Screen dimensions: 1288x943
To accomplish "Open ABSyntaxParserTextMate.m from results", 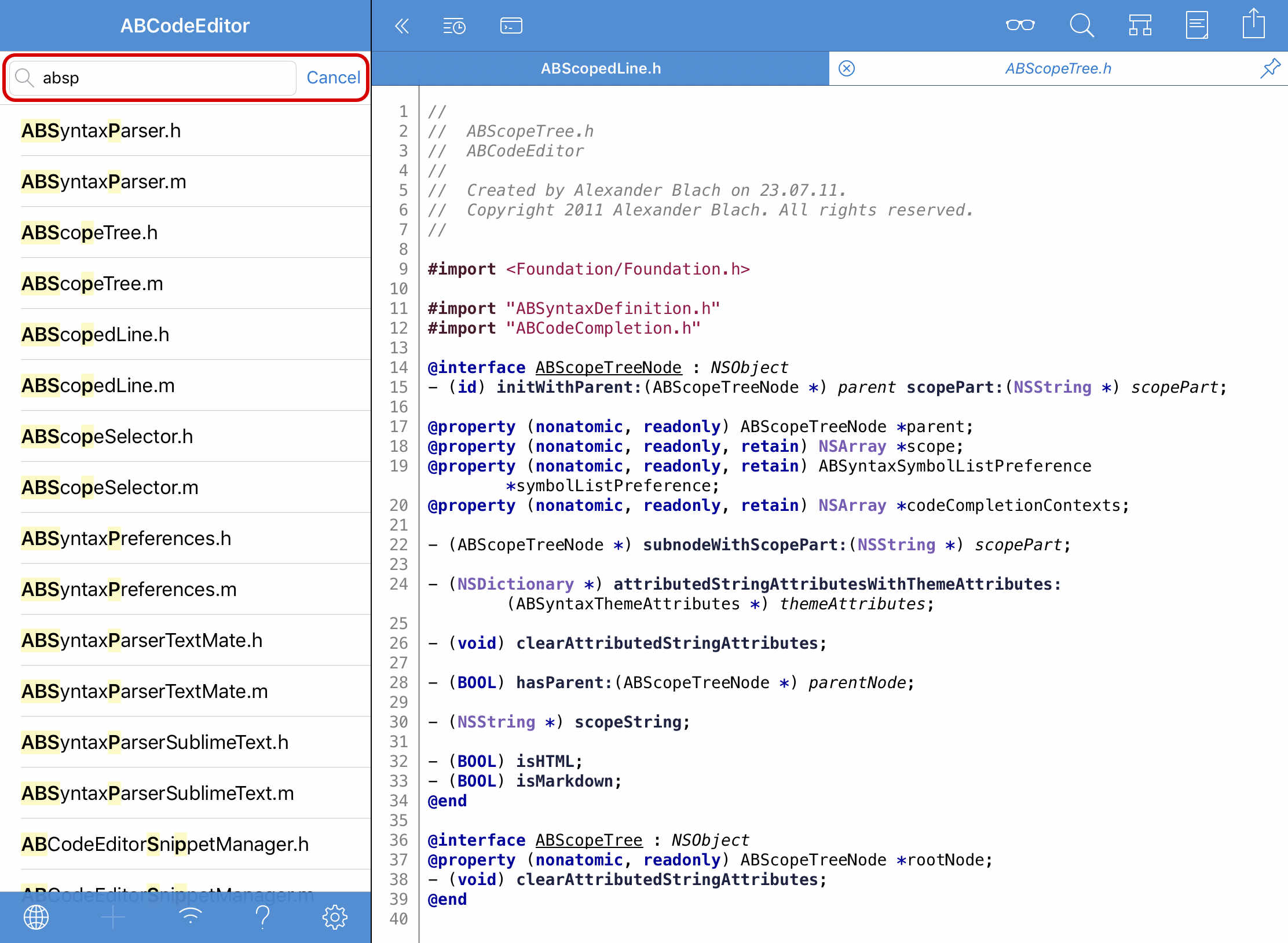I will pyautogui.click(x=185, y=691).
